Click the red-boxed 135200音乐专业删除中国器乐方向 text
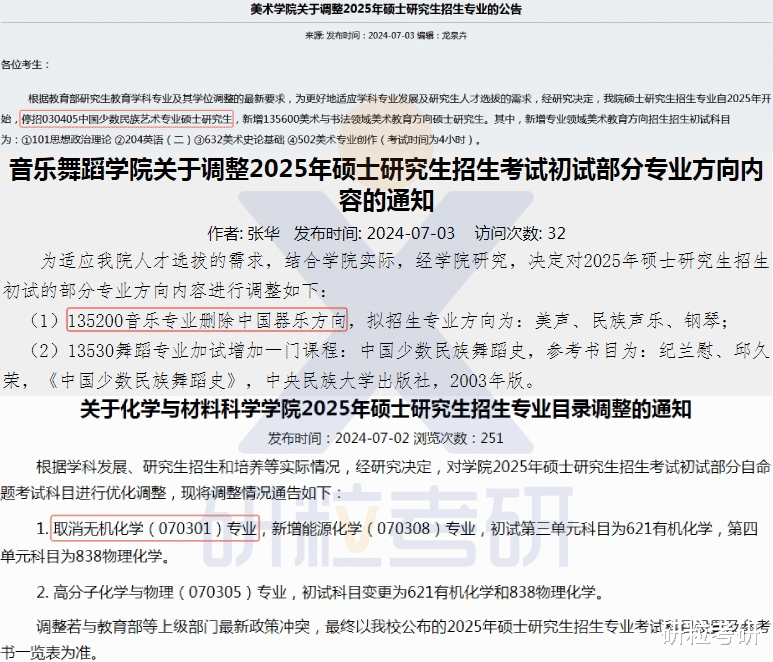Viewport: 773px width, 662px height. (x=207, y=320)
